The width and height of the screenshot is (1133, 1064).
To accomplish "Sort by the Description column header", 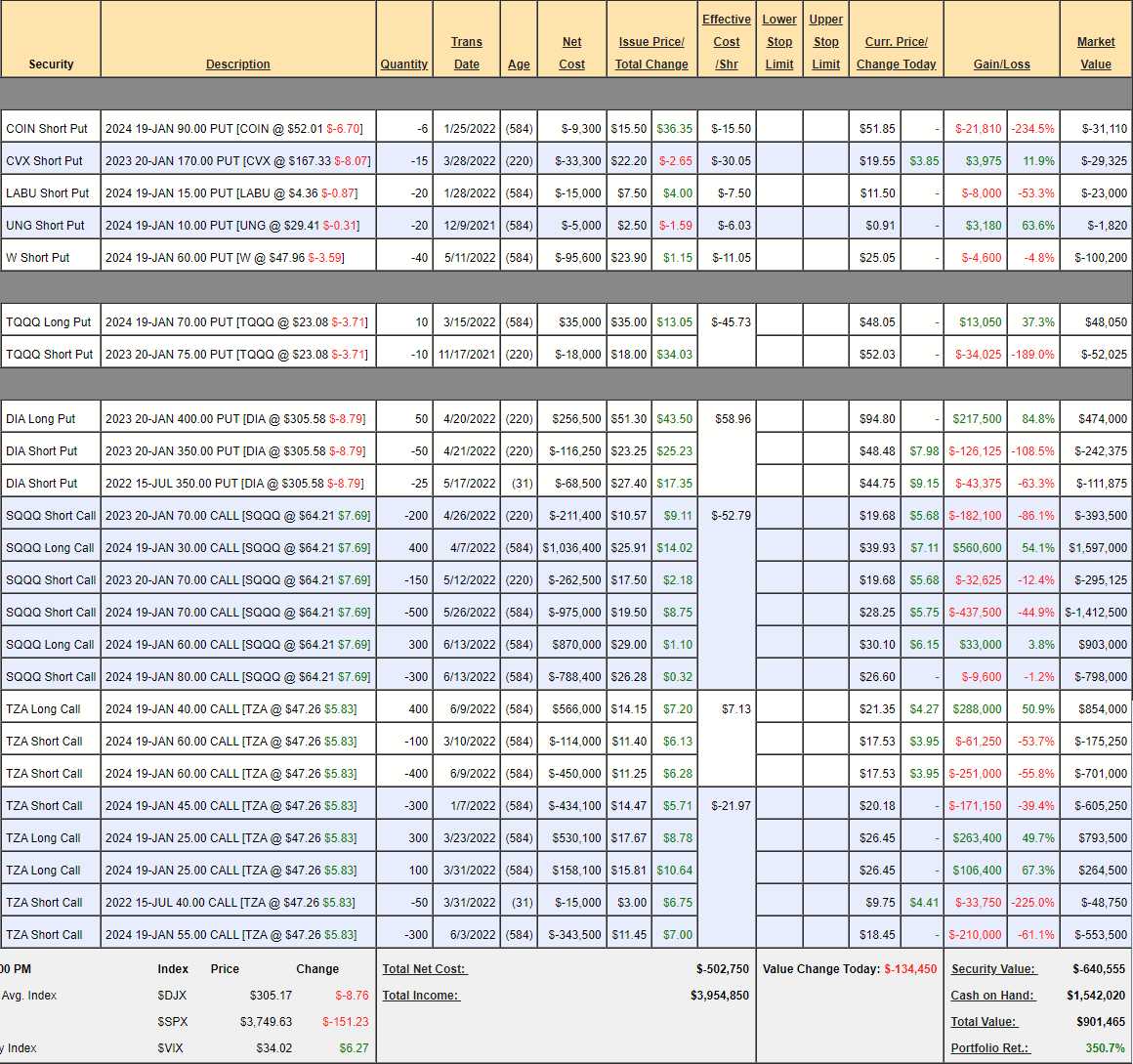I will [237, 64].
